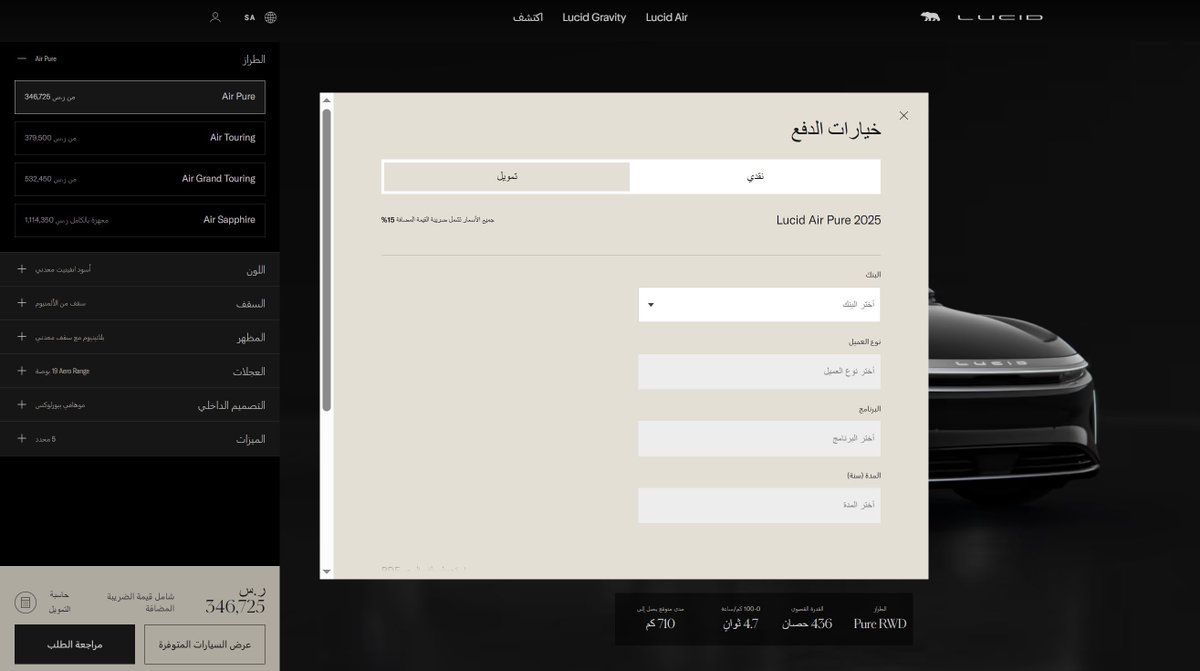The width and height of the screenshot is (1200, 671).
Task: Click the dialog vertical scrollbar thumb
Action: [326, 260]
